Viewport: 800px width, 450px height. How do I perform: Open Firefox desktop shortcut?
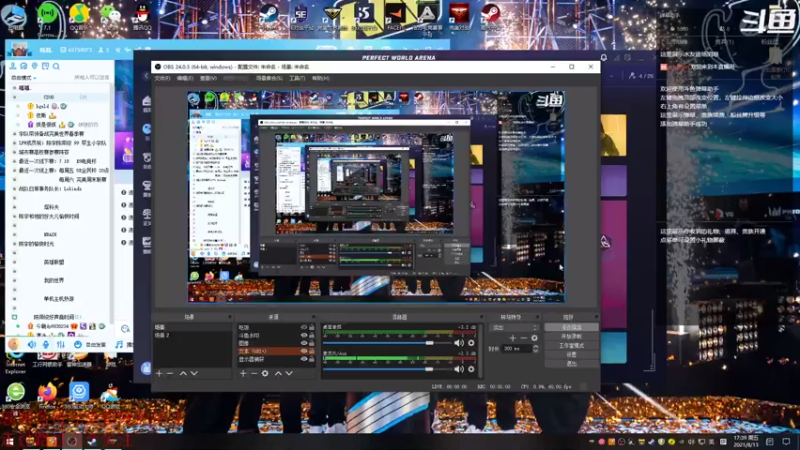click(x=47, y=395)
